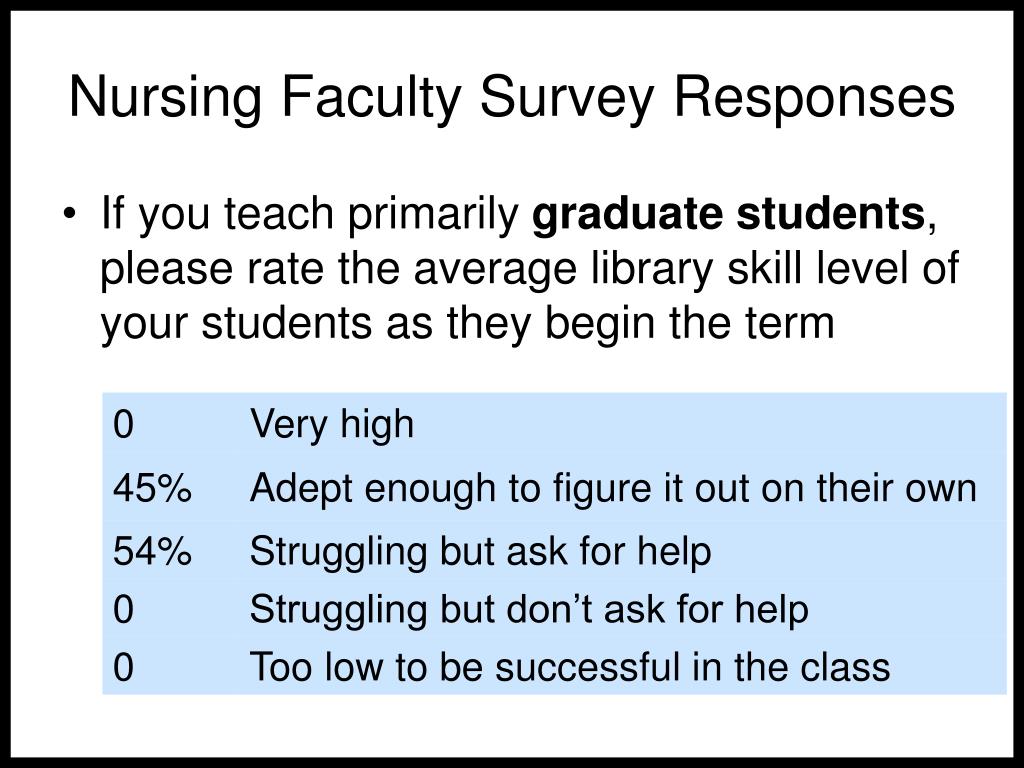Click the 0 beside Struggling but don't ask
Screen dimensions: 1024x768
tap(123, 609)
